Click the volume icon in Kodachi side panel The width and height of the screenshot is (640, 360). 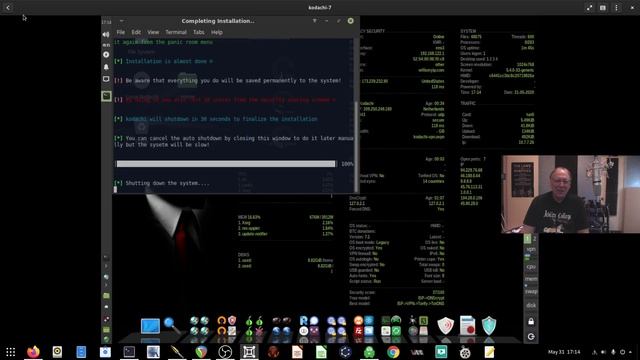106,35
